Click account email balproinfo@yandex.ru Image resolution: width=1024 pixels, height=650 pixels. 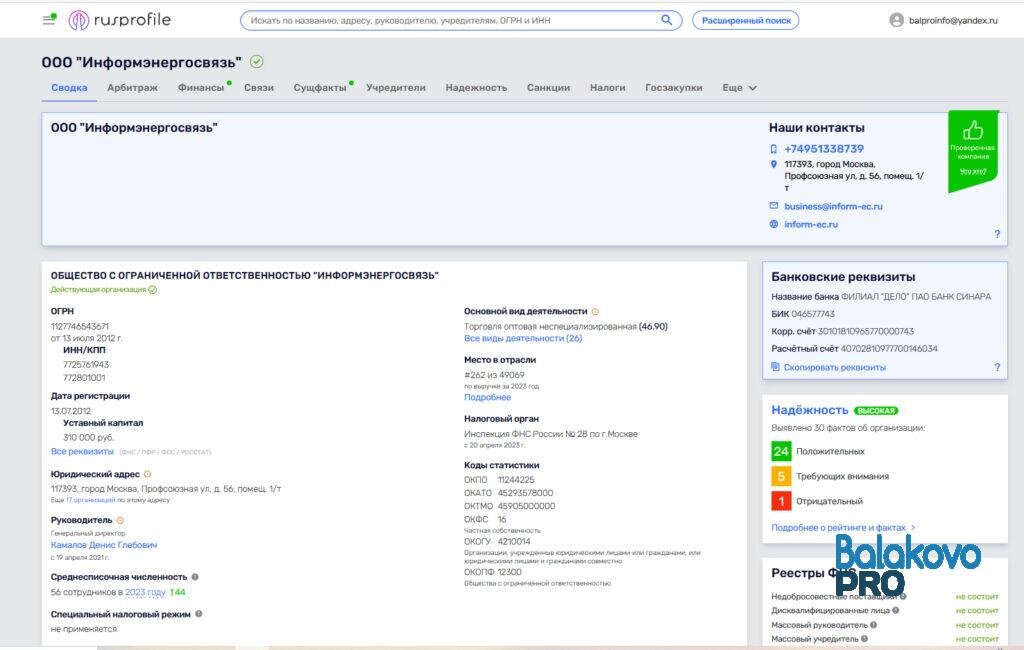(x=953, y=20)
